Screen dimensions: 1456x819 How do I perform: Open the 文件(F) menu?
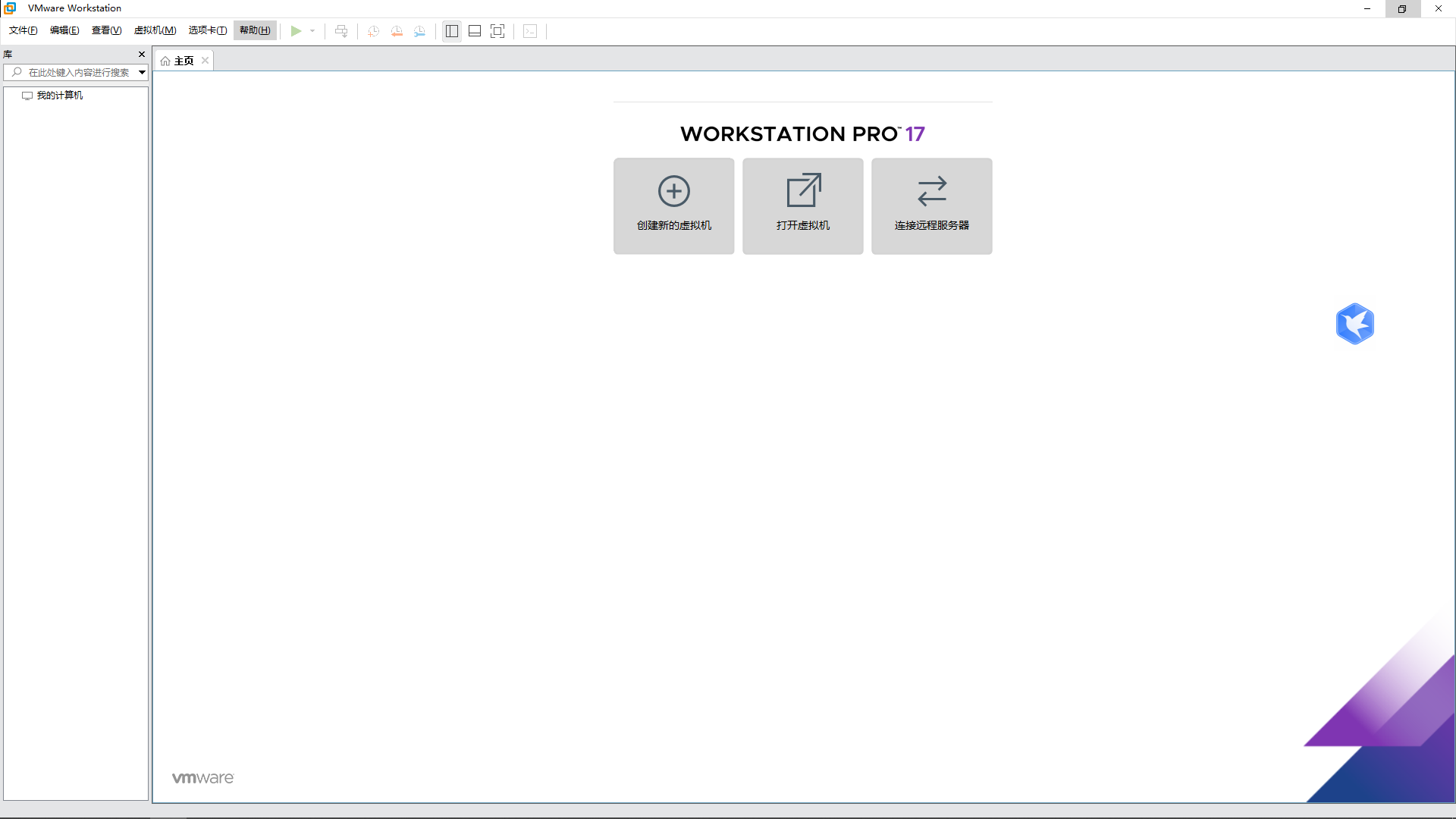click(23, 30)
